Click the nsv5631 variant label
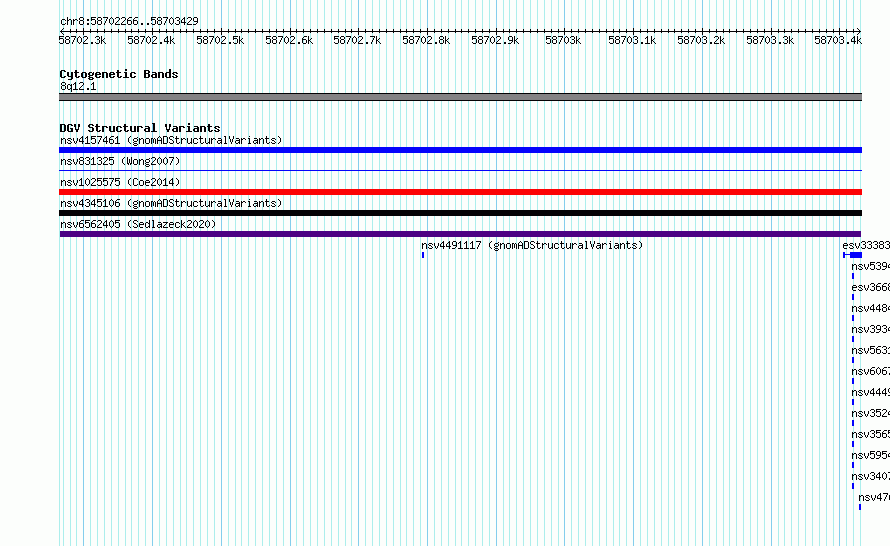The width and height of the screenshot is (890, 546). [871, 350]
